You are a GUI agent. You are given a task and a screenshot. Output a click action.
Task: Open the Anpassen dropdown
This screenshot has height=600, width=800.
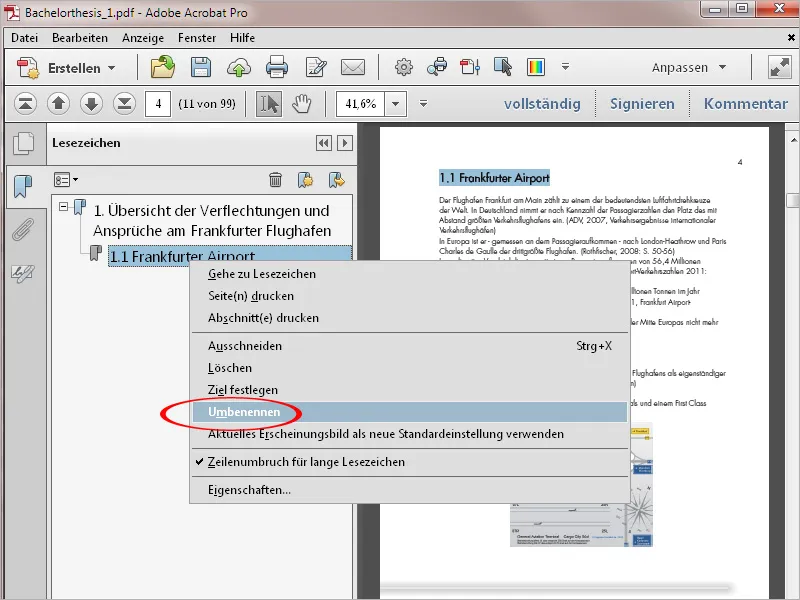click(700, 68)
